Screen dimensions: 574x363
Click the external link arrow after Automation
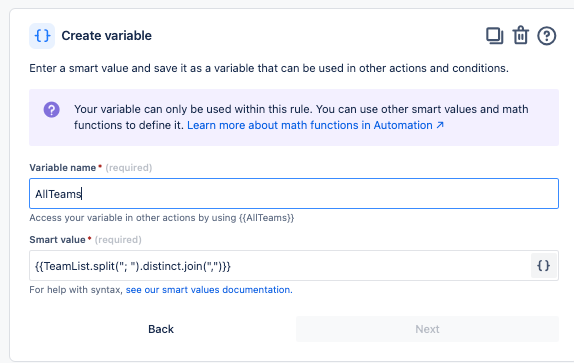click(440, 125)
